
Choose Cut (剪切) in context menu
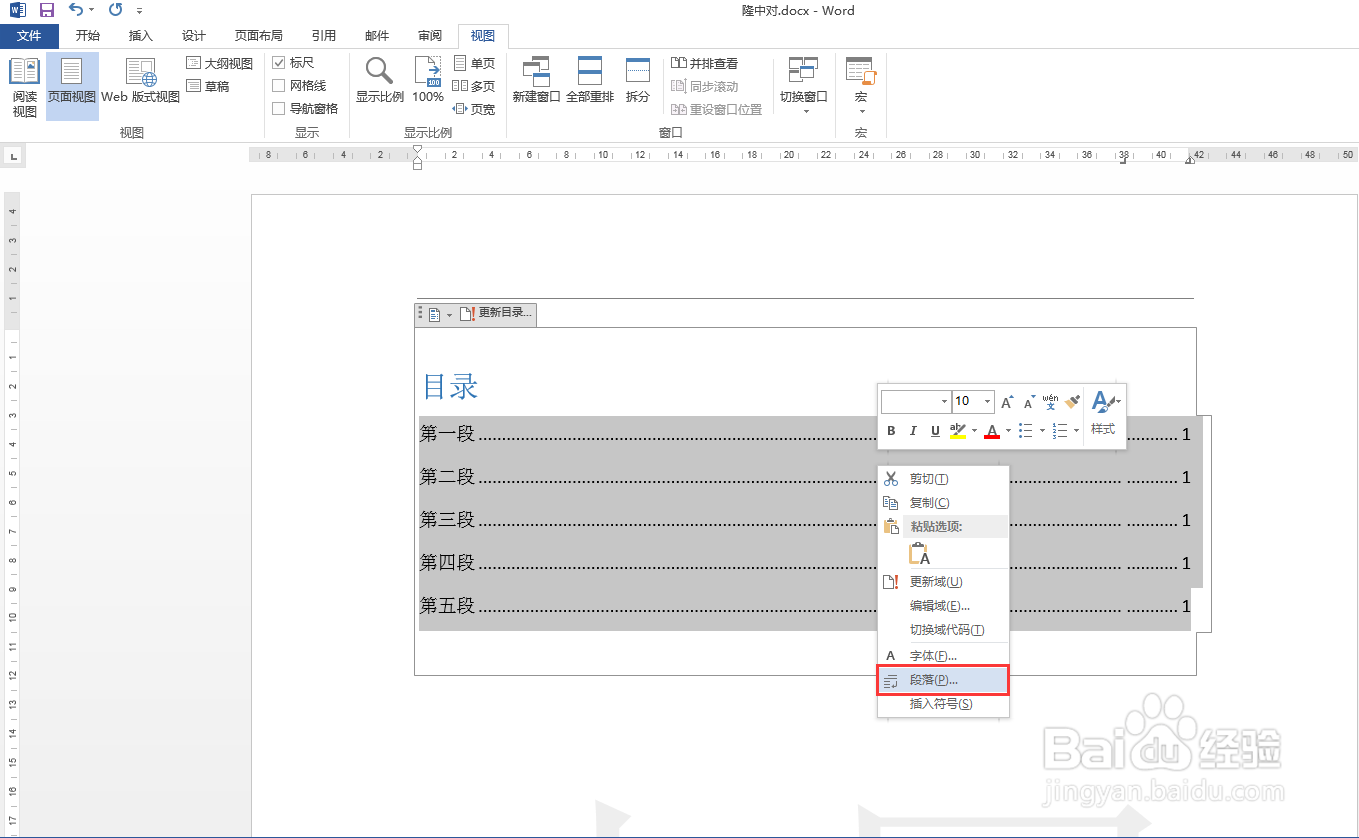point(943,479)
